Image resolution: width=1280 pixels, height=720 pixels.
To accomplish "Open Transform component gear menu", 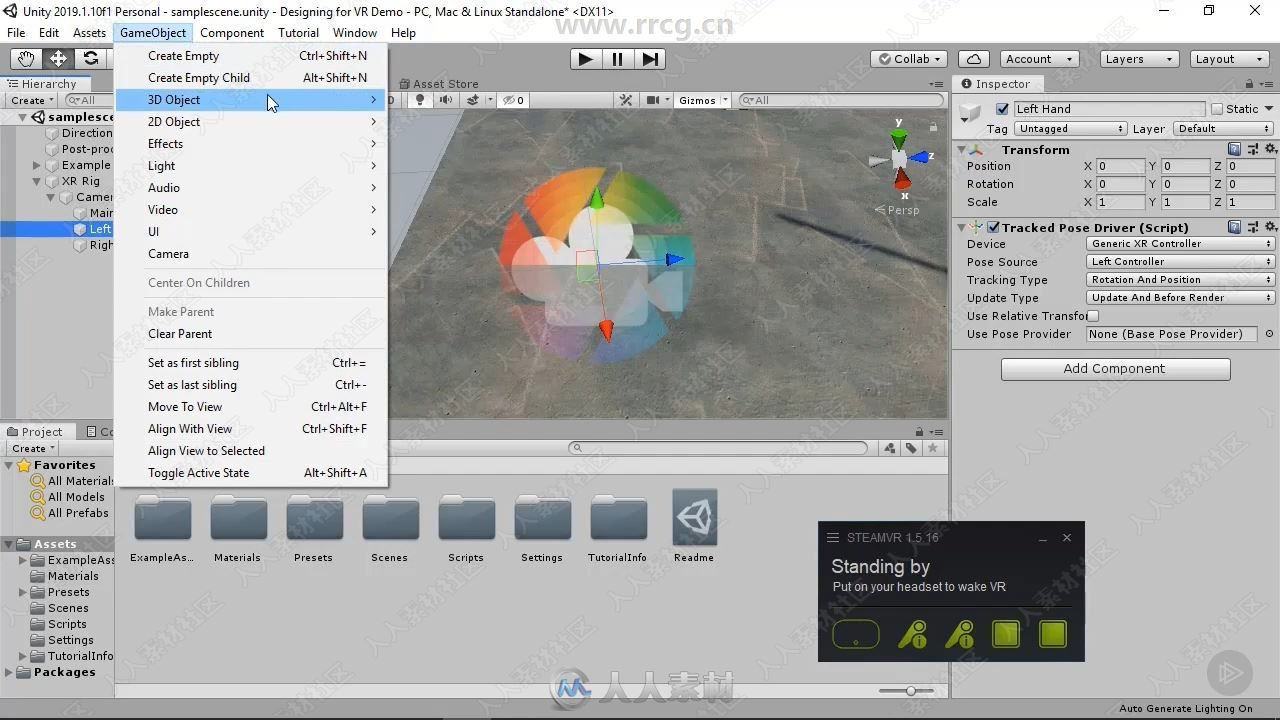I will point(1271,149).
